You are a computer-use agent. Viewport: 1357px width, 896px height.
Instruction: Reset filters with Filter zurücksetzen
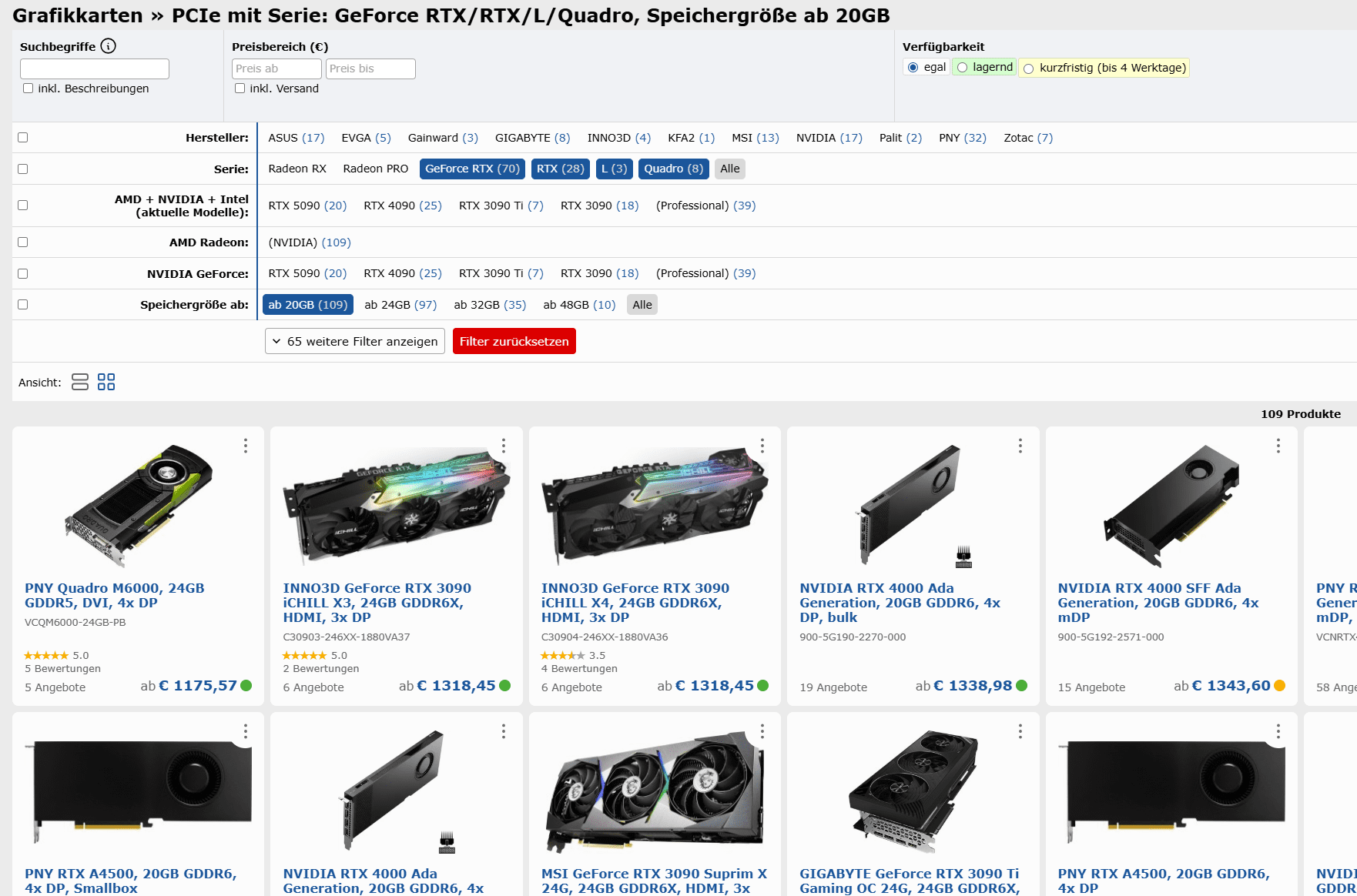514,342
